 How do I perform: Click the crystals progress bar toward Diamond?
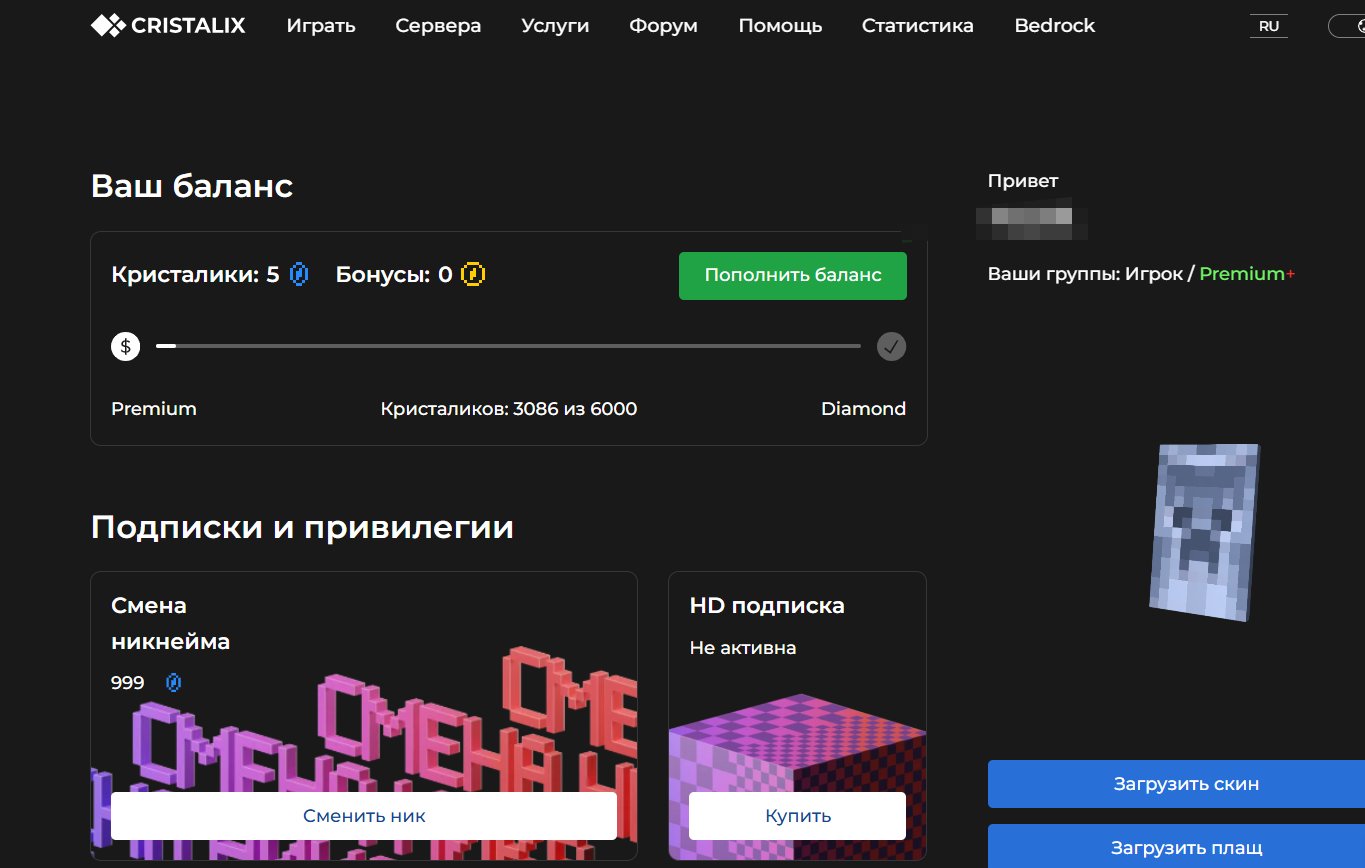(509, 346)
